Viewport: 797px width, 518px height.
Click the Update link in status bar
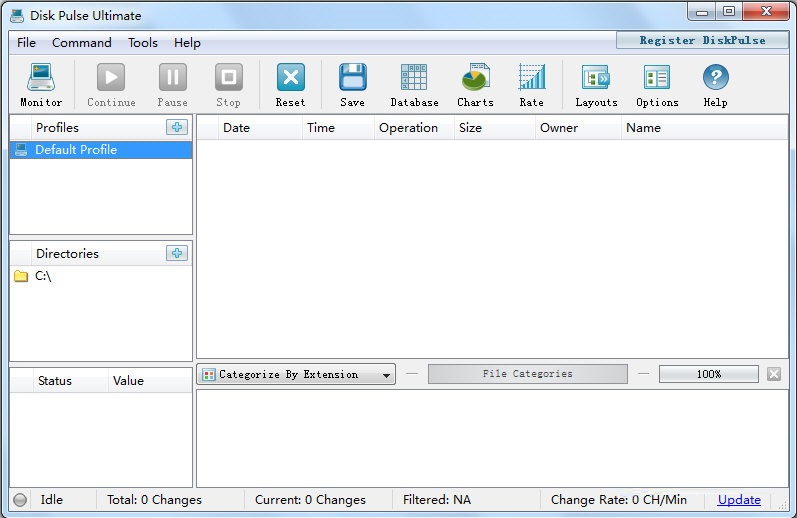click(739, 500)
